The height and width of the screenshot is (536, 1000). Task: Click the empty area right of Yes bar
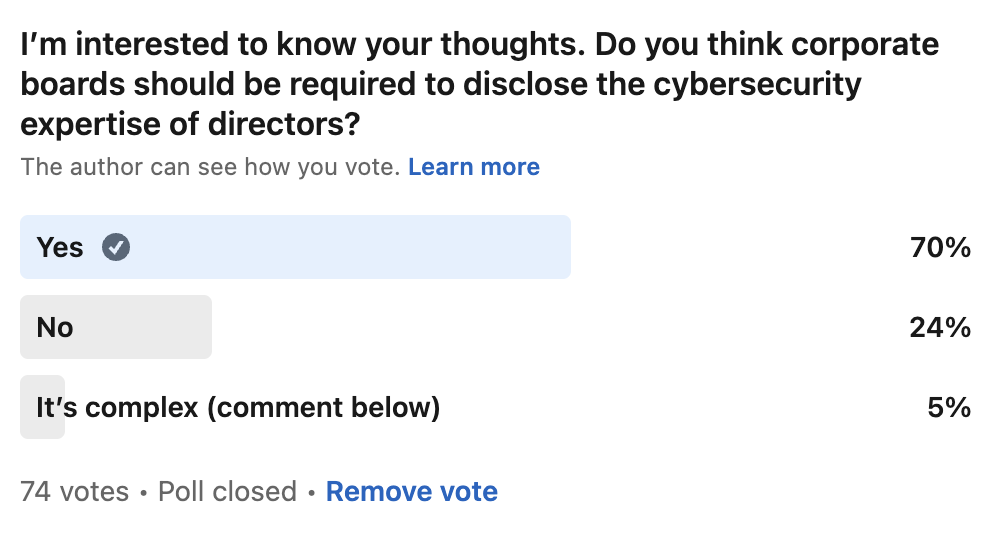[740, 247]
